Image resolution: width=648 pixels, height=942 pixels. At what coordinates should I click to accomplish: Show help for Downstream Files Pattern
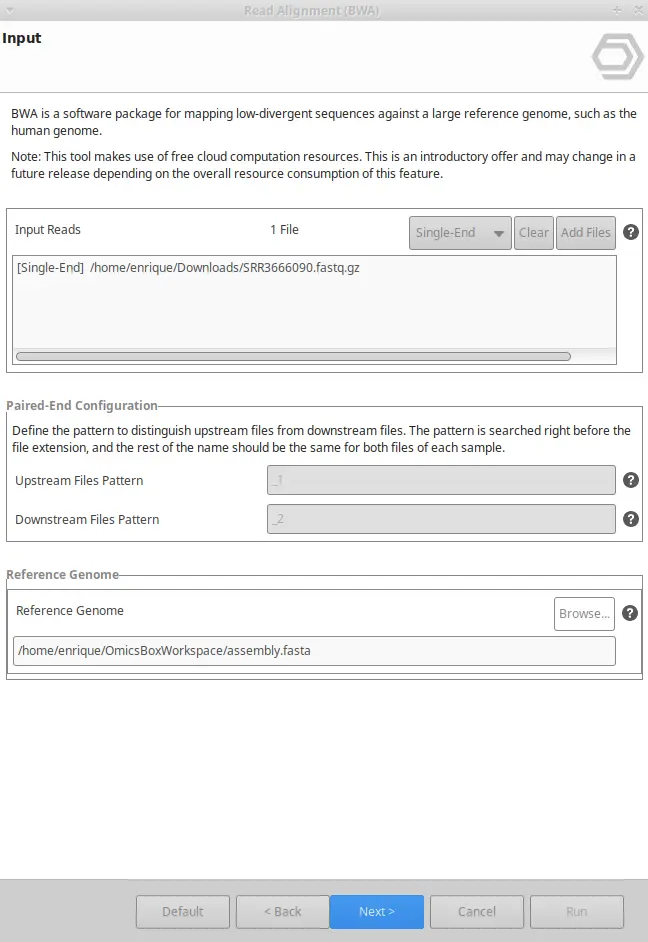[x=631, y=519]
